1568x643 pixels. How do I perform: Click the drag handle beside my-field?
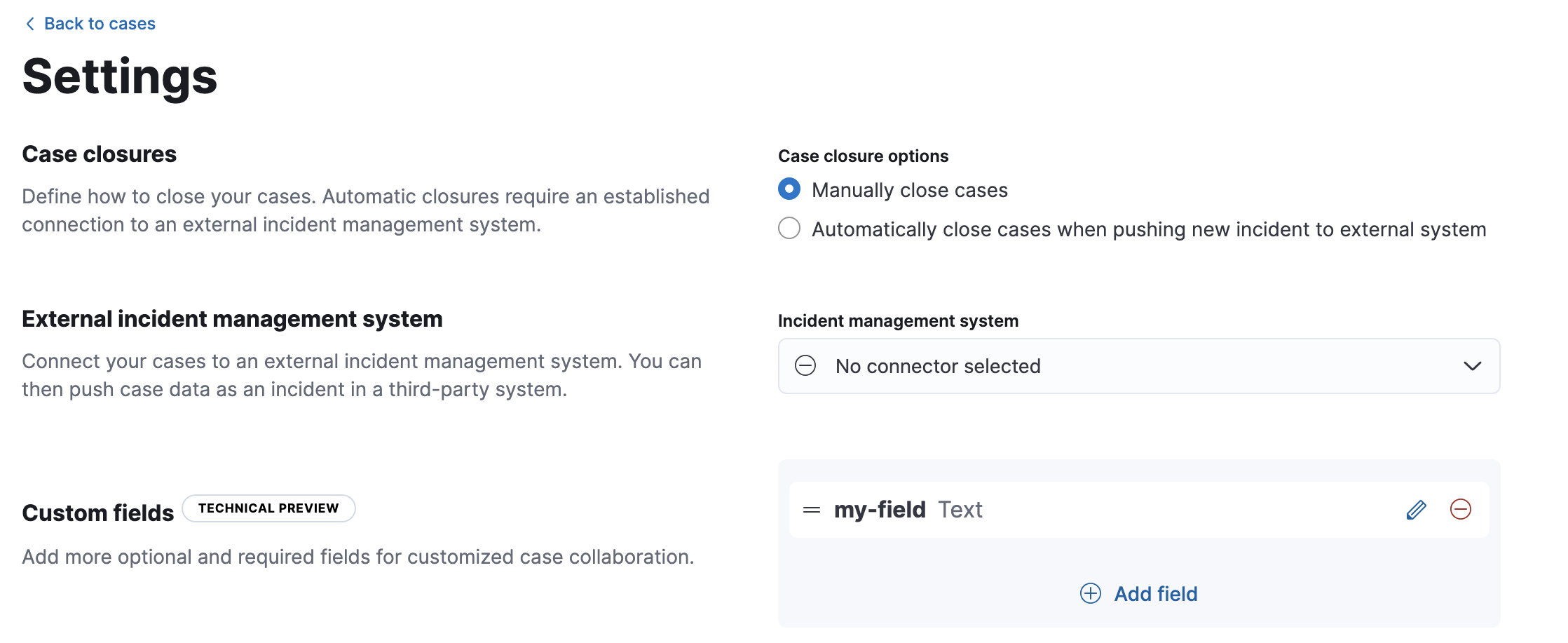(811, 510)
